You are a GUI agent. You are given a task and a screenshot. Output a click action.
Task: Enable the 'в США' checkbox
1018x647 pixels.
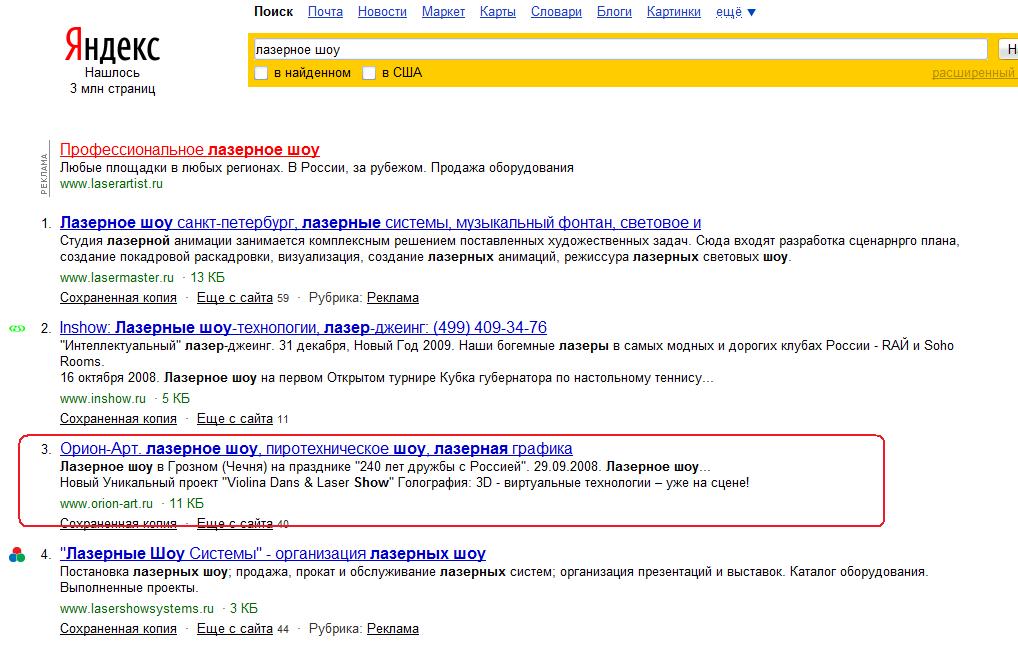click(369, 73)
